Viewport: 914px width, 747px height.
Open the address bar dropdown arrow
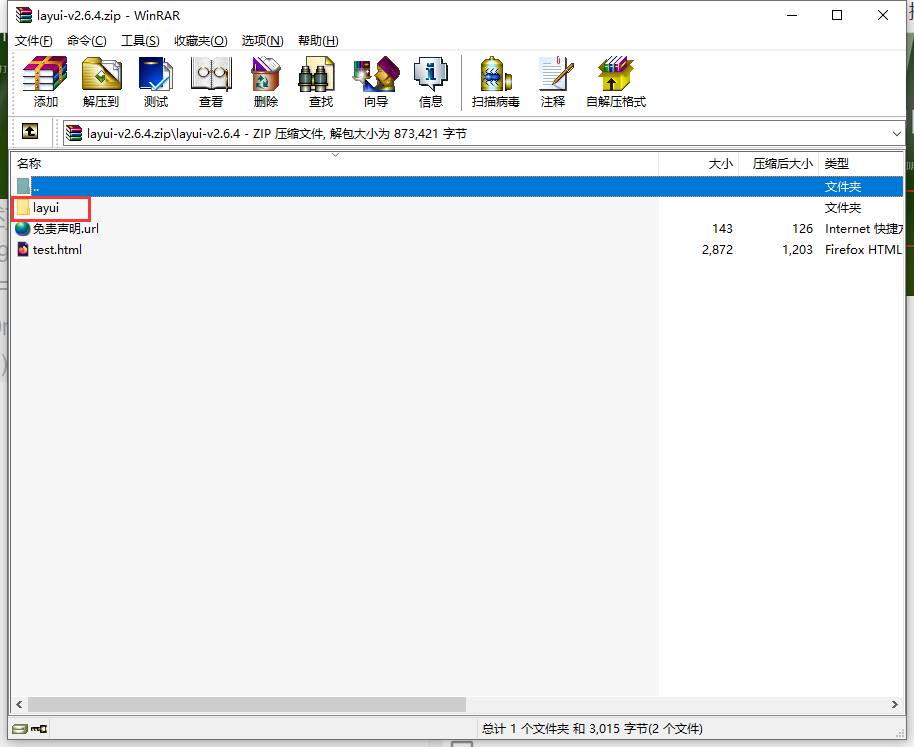pyautogui.click(x=897, y=131)
